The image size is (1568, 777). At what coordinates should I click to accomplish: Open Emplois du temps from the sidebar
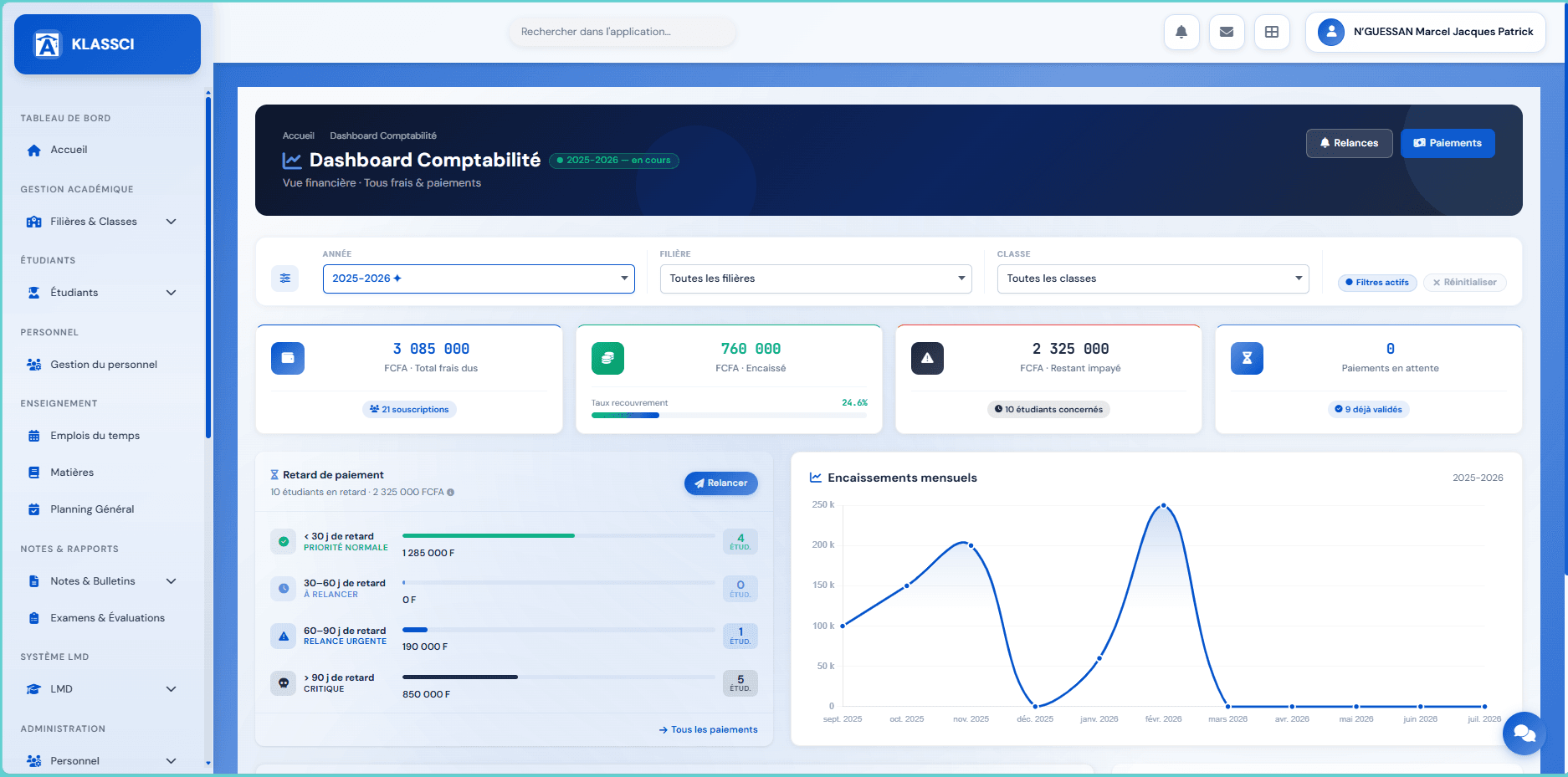(x=95, y=435)
